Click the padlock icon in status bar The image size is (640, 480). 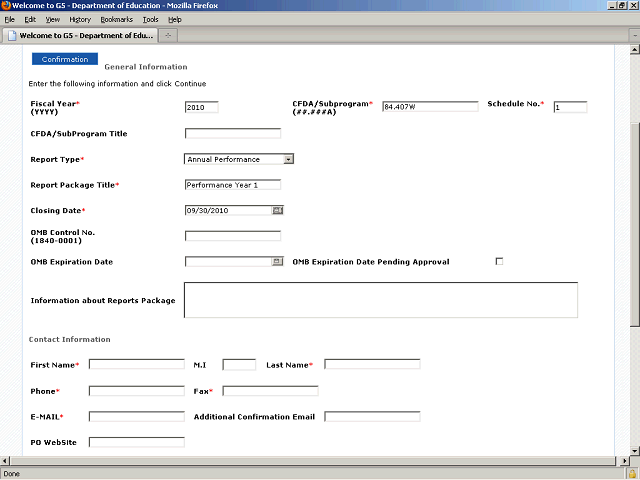(632, 474)
